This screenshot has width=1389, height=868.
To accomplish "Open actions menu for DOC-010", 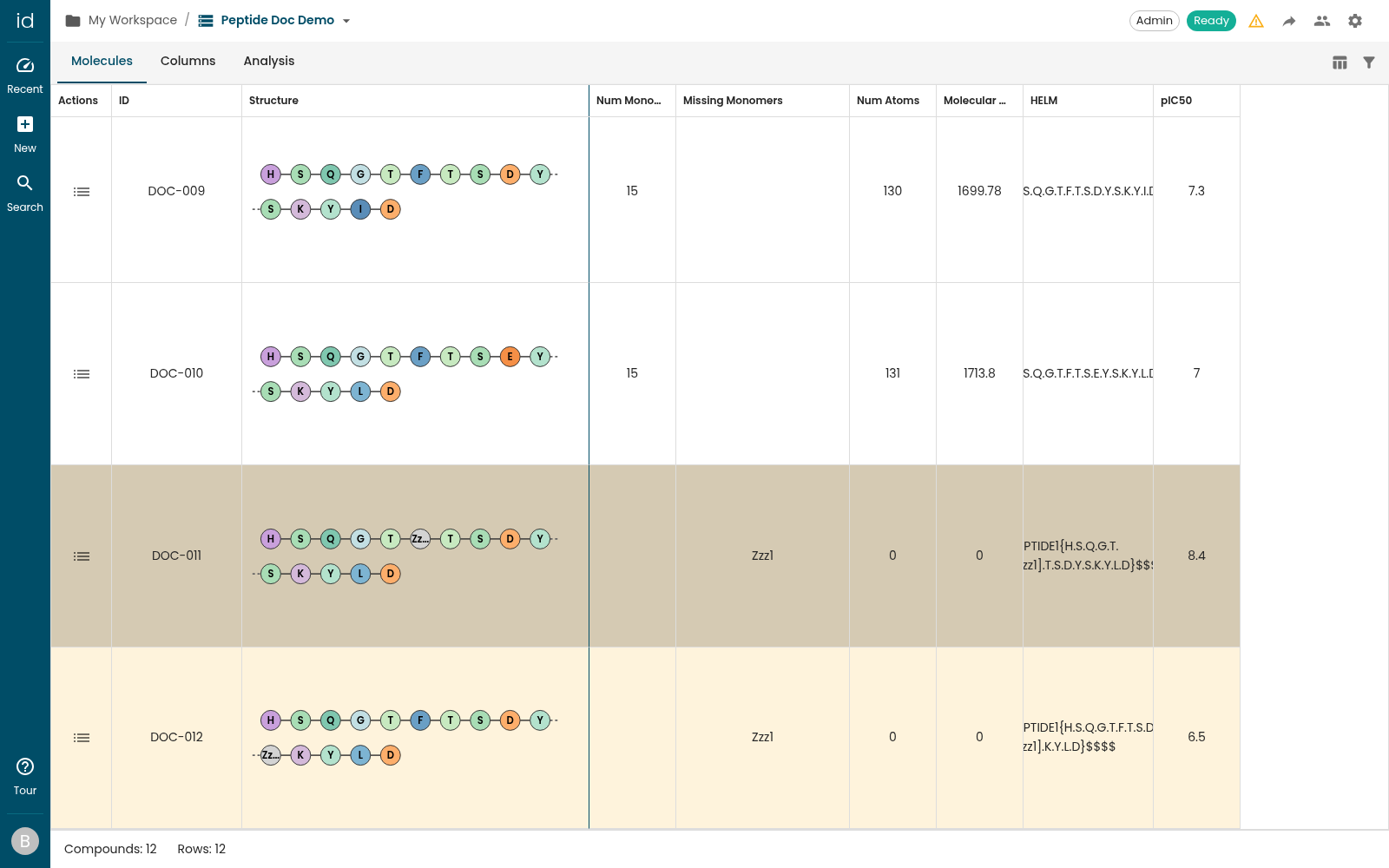I will click(x=82, y=374).
